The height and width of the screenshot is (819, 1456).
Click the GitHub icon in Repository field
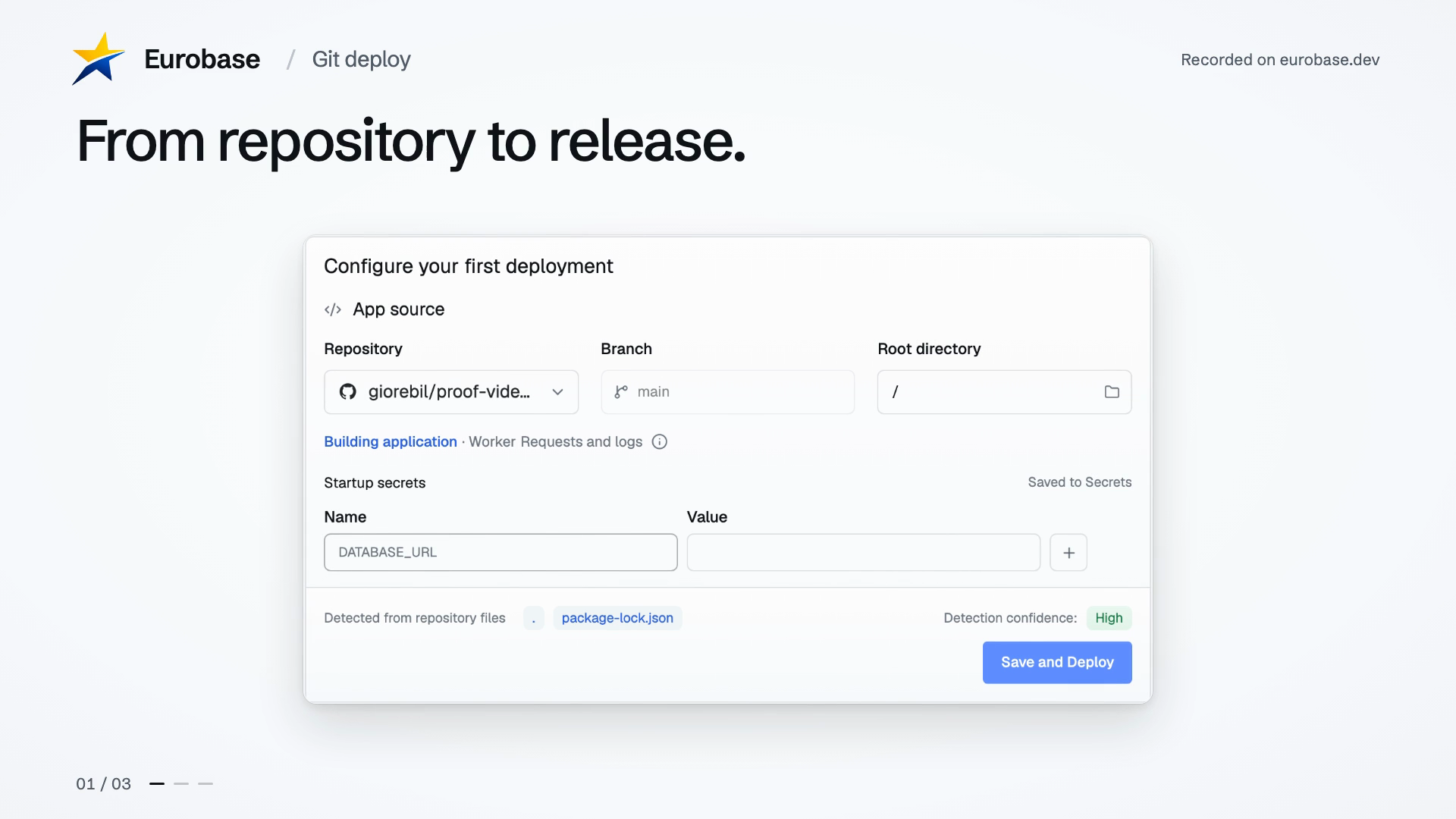tap(348, 392)
